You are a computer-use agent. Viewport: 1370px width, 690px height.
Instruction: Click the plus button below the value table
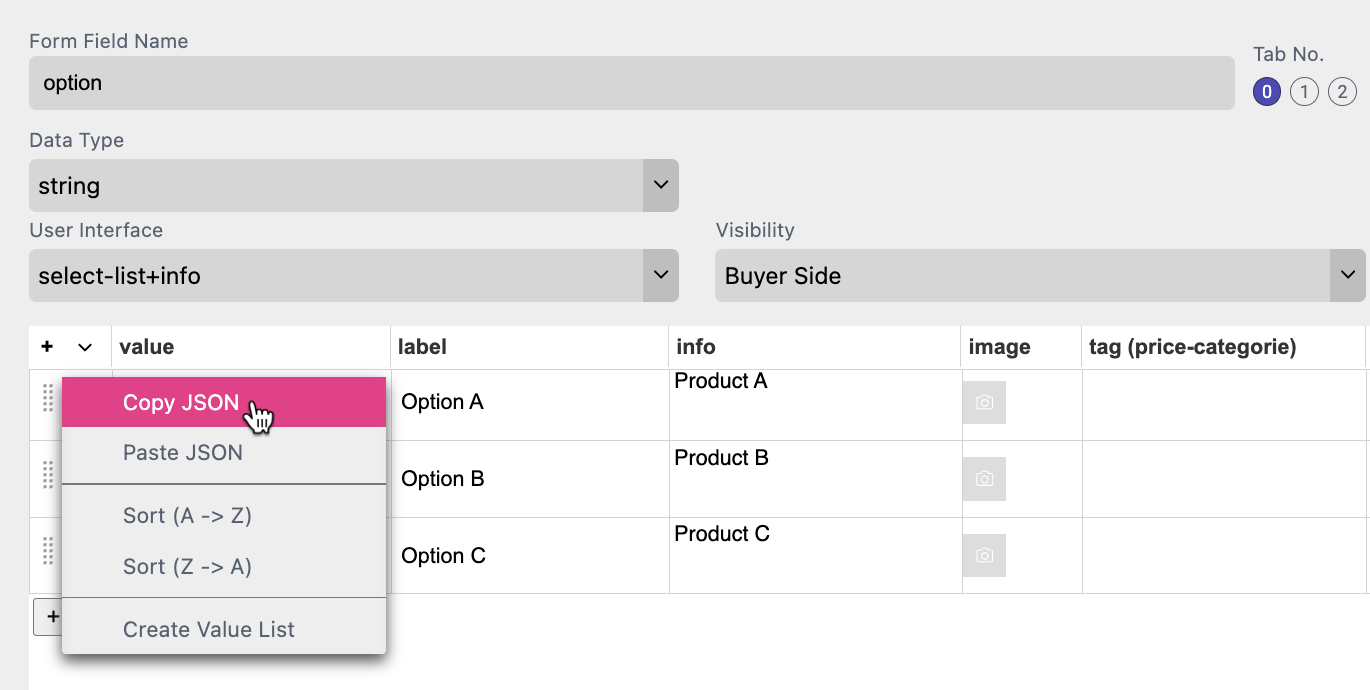pyautogui.click(x=53, y=617)
